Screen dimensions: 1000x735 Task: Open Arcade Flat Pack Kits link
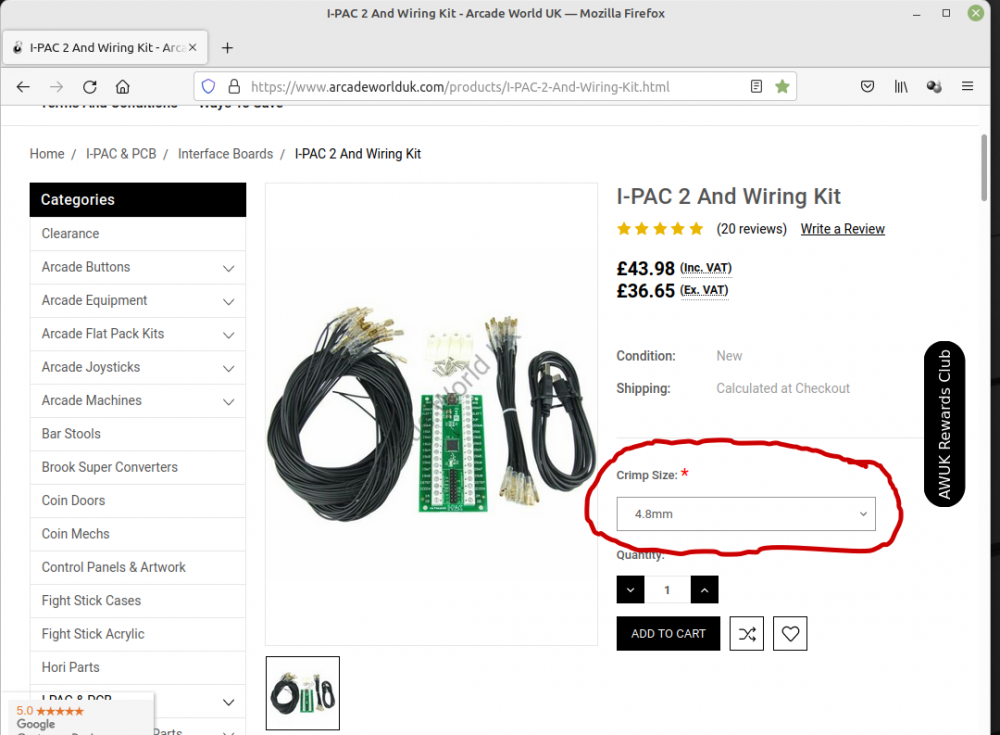[103, 334]
